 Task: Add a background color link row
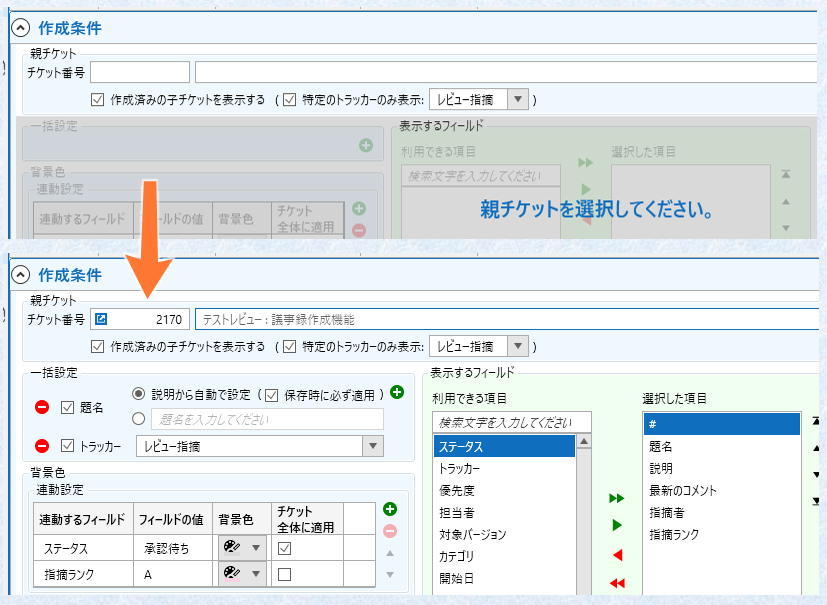tap(390, 509)
